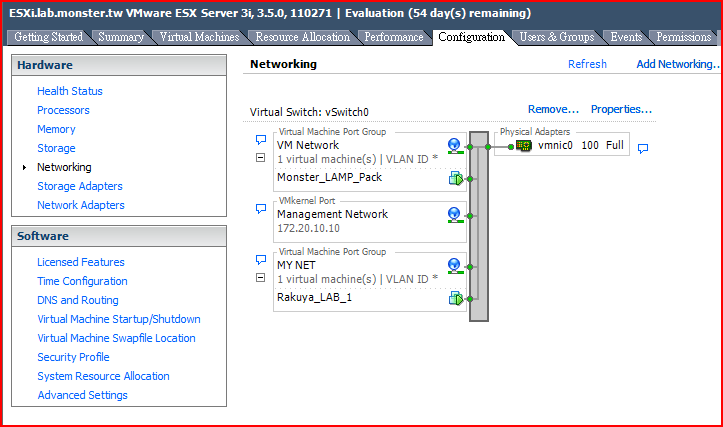Switch to the Events tab
Screen dimensions: 723x427
pyautogui.click(x=626, y=37)
